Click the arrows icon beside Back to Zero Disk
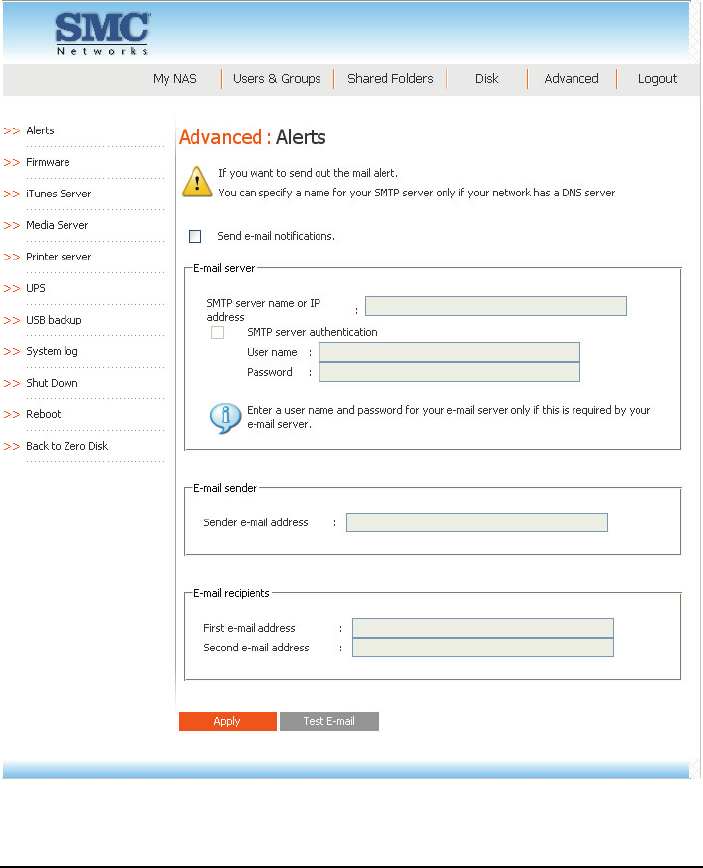This screenshot has width=703, height=868. tap(12, 447)
